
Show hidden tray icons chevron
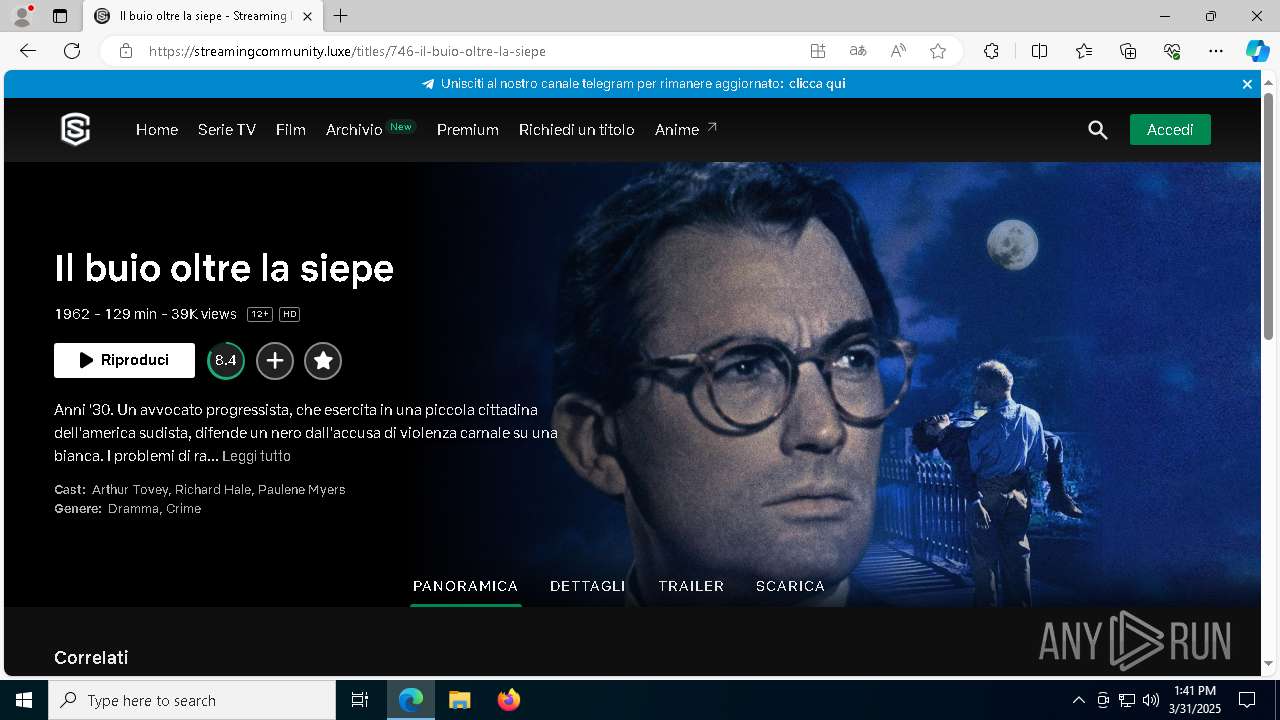point(1079,700)
